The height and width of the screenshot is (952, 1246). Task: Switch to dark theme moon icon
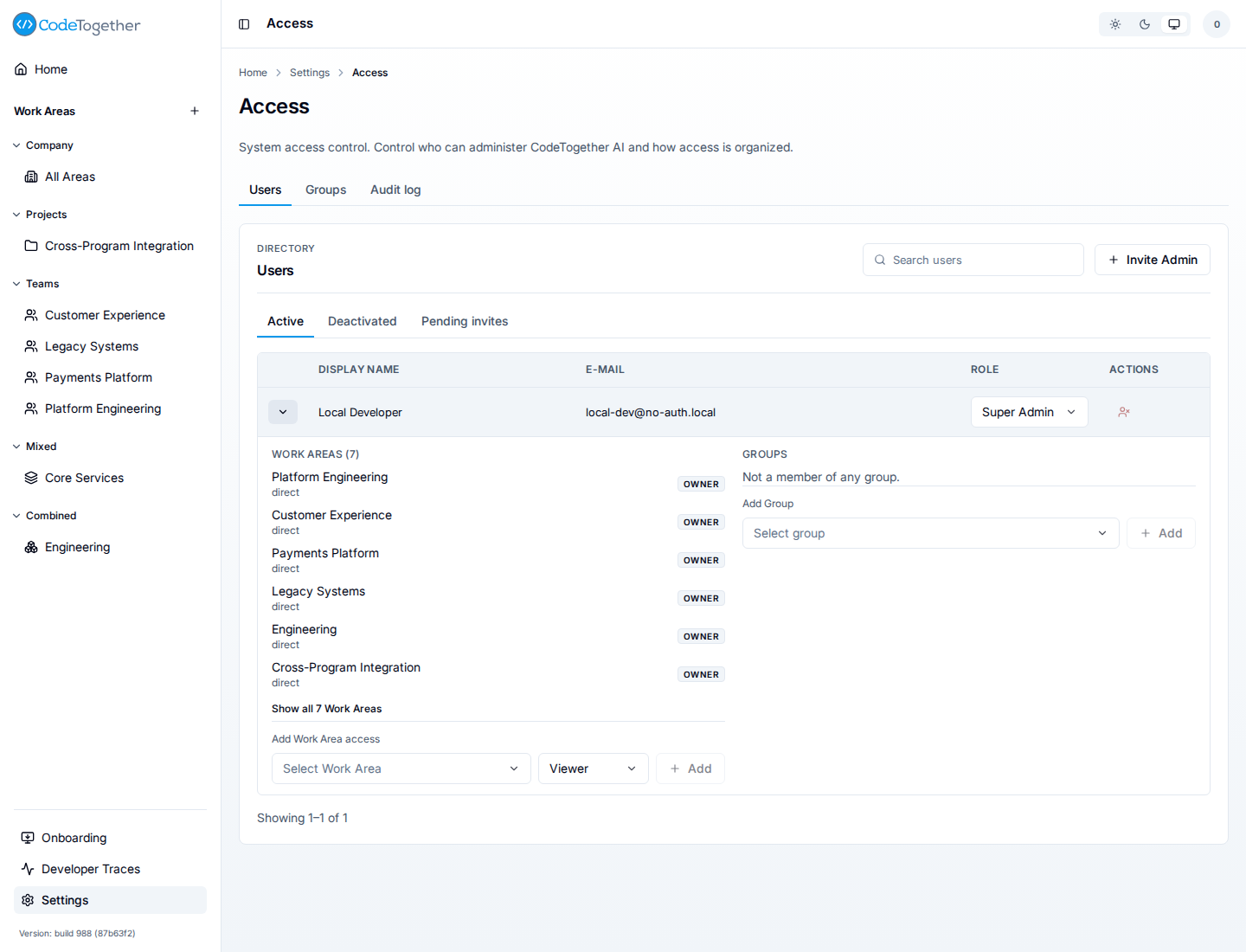point(1145,24)
